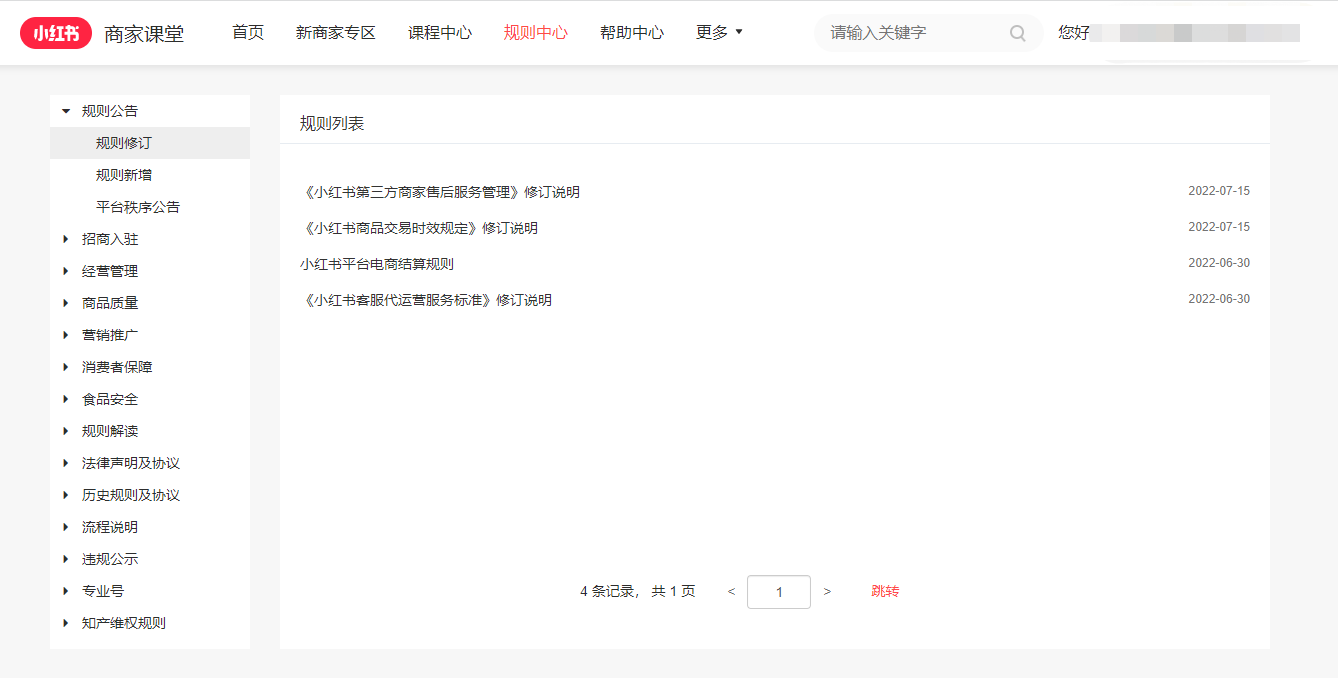Open 帮助中心 from the top nav
The image size is (1338, 678).
(632, 33)
